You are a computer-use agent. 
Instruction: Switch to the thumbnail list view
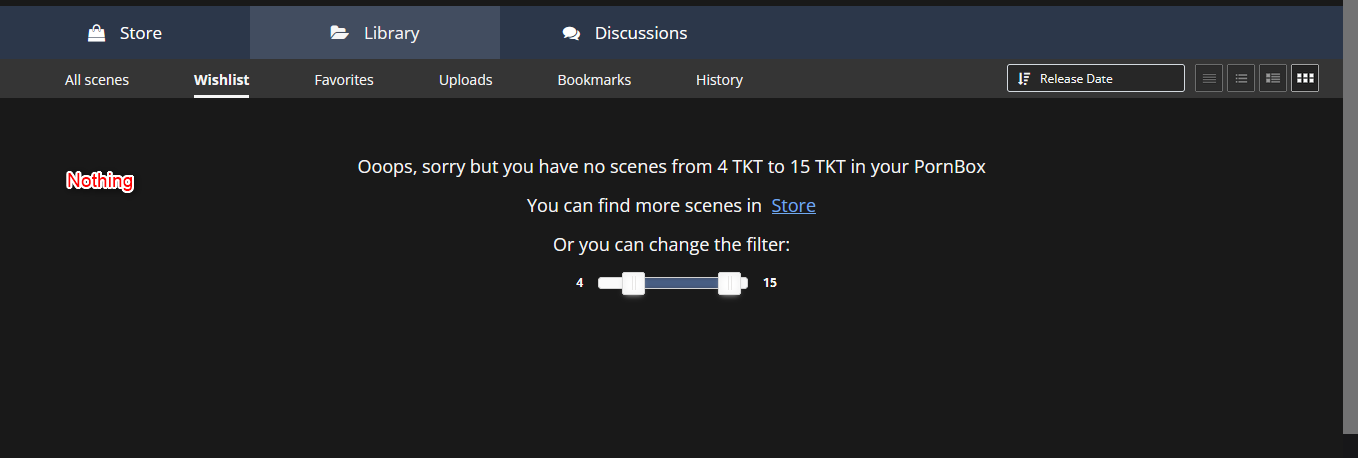pos(1273,78)
